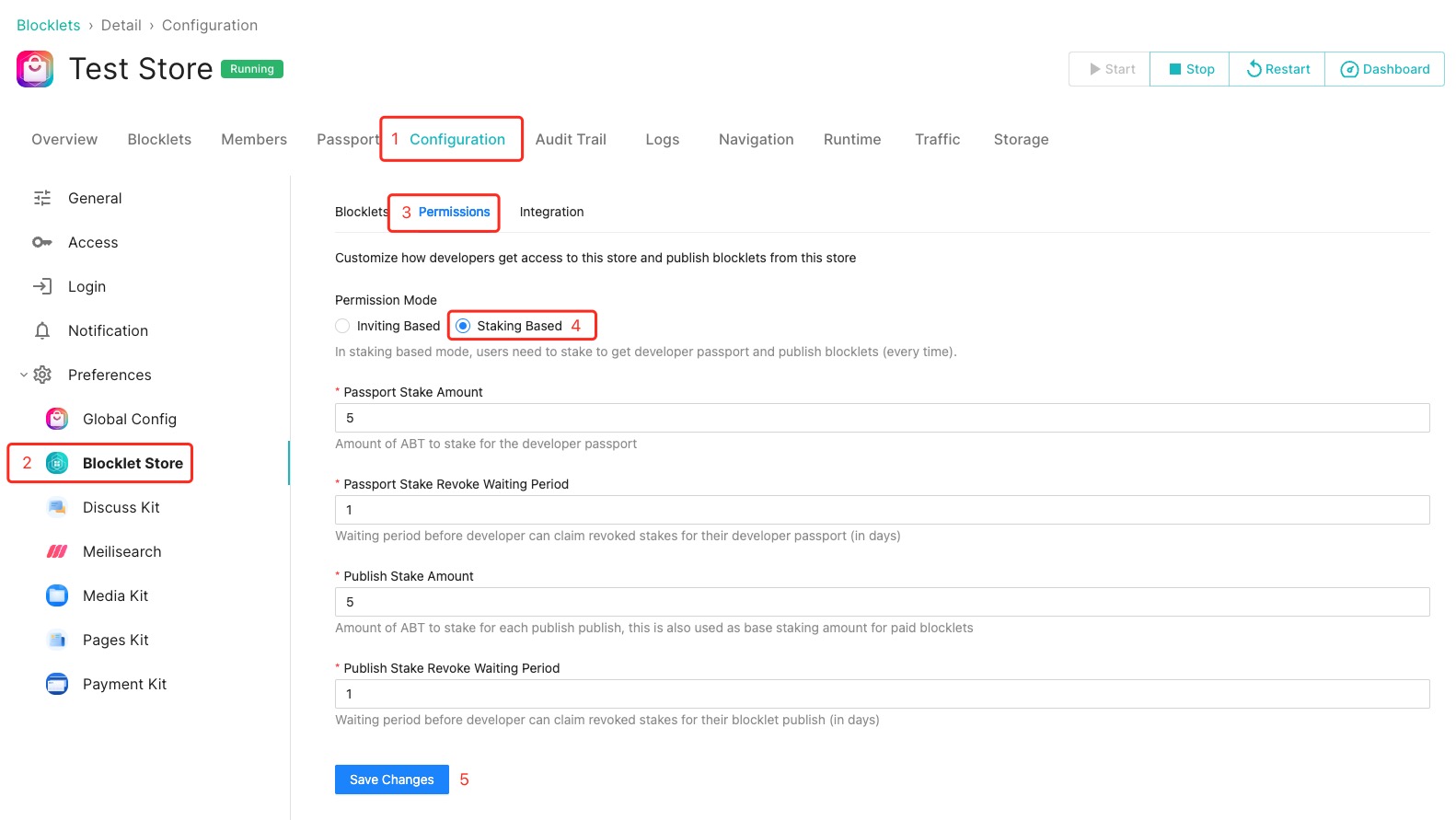
Task: Select Inviting Based permission mode
Action: click(342, 326)
